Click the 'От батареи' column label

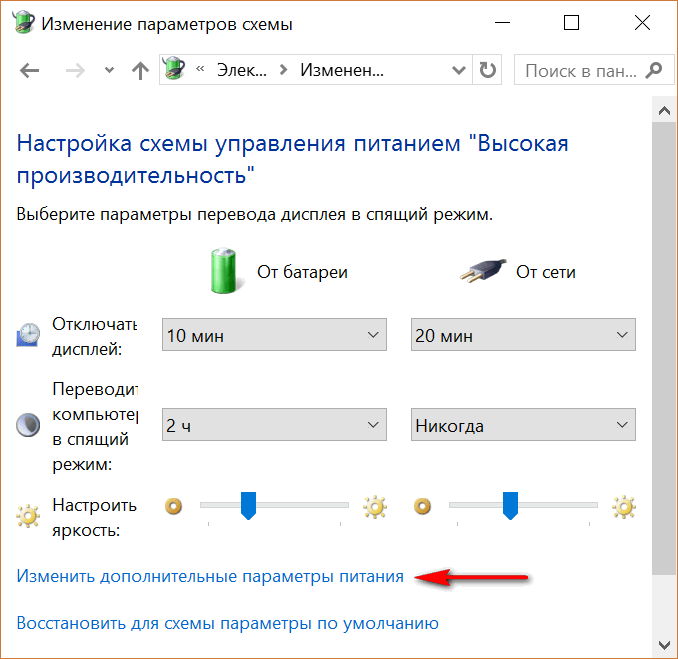click(x=302, y=272)
